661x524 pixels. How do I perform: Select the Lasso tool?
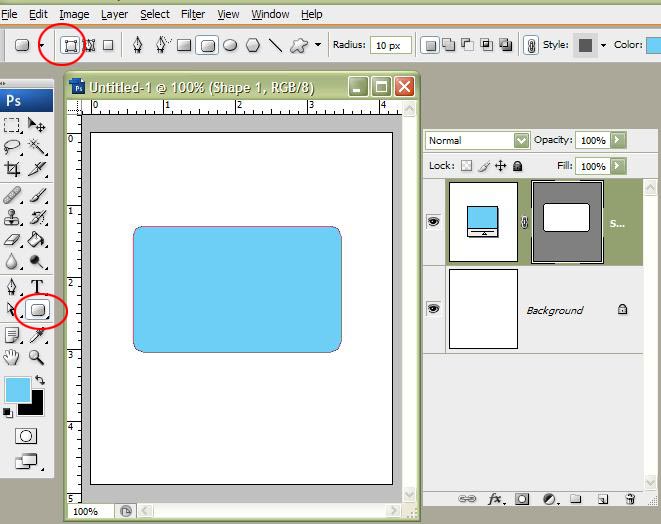coord(13,148)
